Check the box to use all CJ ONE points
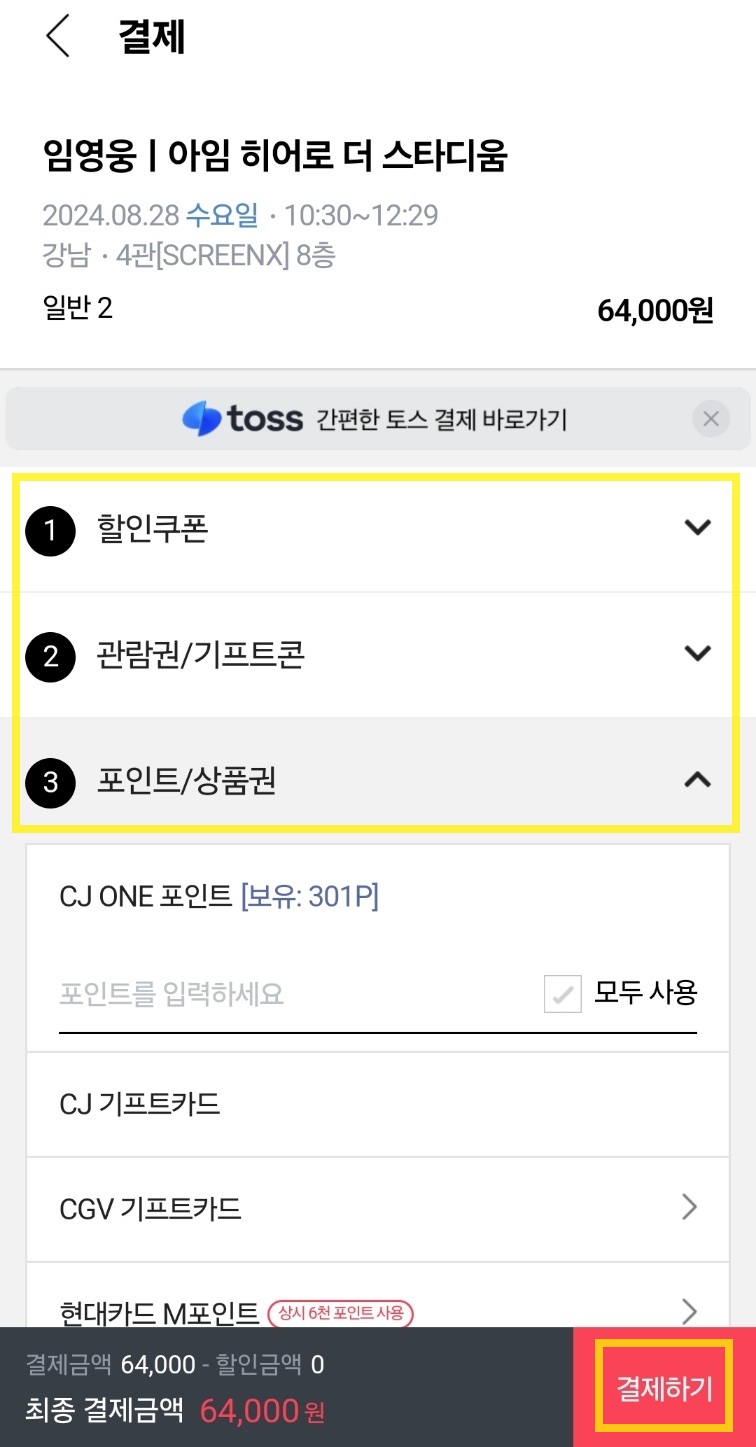This screenshot has width=756, height=1447. (563, 992)
